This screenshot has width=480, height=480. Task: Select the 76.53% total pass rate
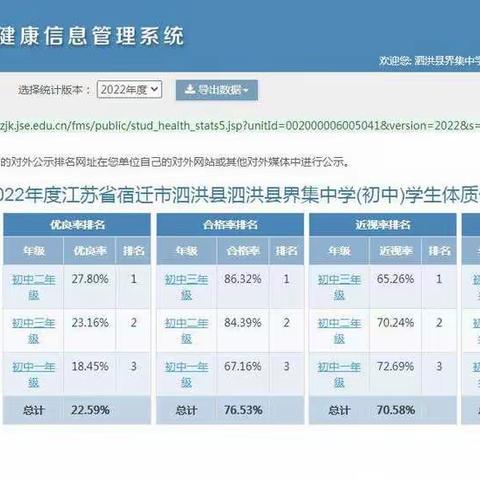[x=243, y=410]
